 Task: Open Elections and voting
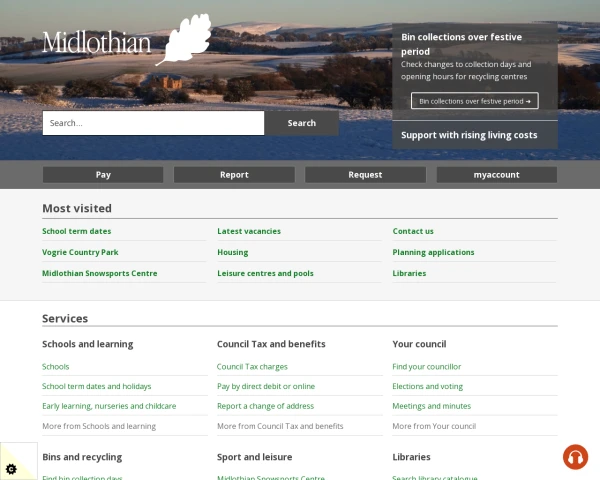click(x=427, y=386)
